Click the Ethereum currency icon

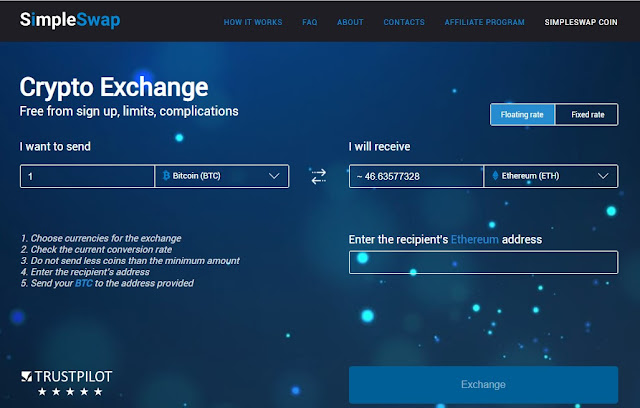click(495, 176)
